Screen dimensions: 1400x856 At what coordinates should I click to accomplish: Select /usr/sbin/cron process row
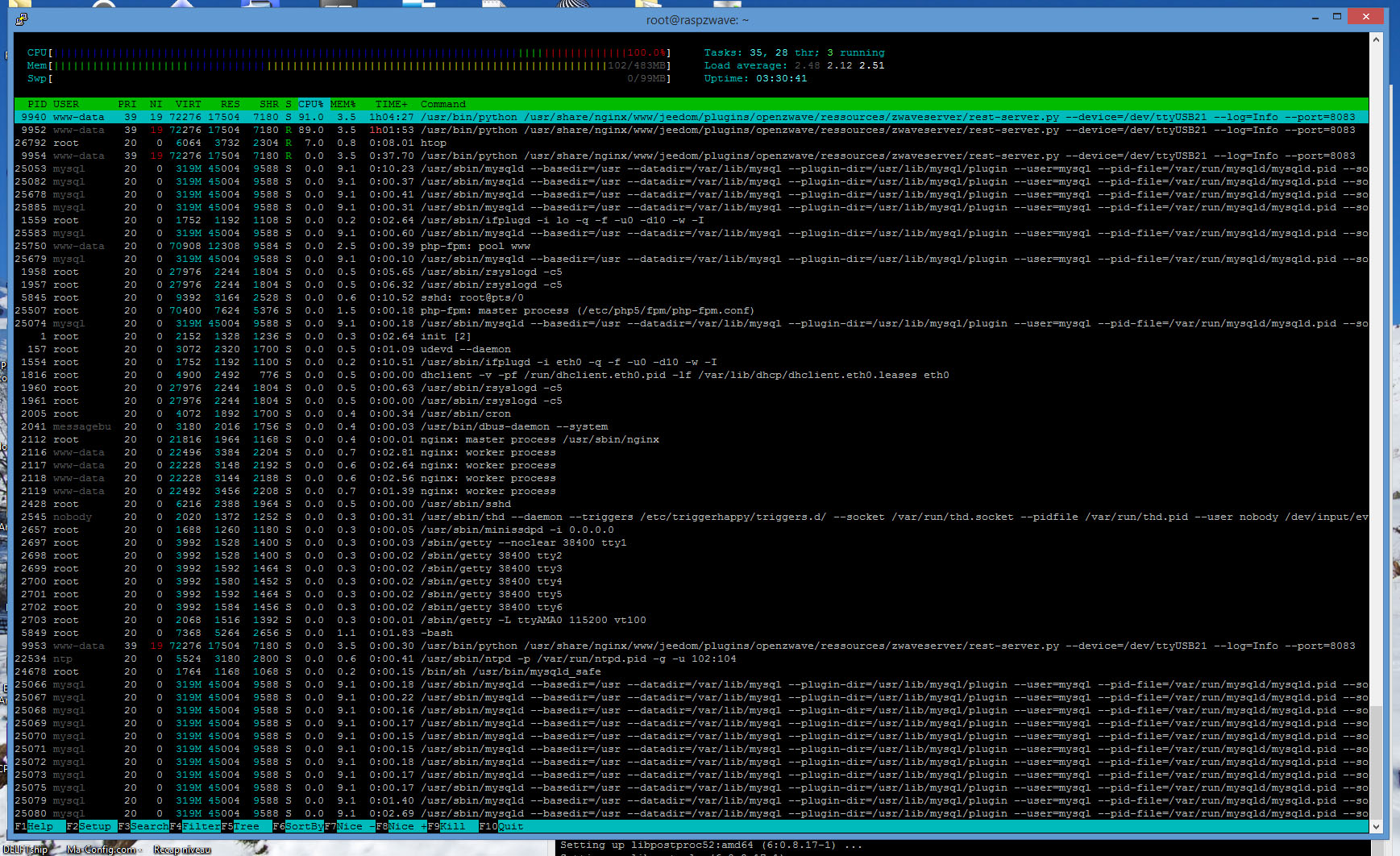(x=691, y=413)
